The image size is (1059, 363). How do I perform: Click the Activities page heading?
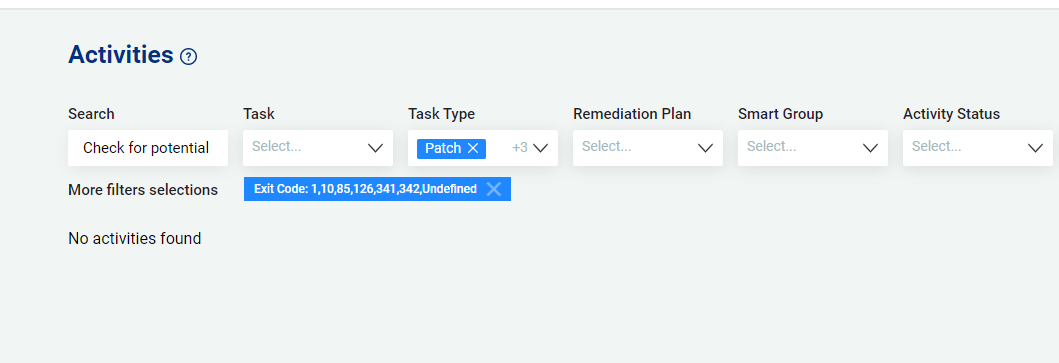tap(121, 54)
